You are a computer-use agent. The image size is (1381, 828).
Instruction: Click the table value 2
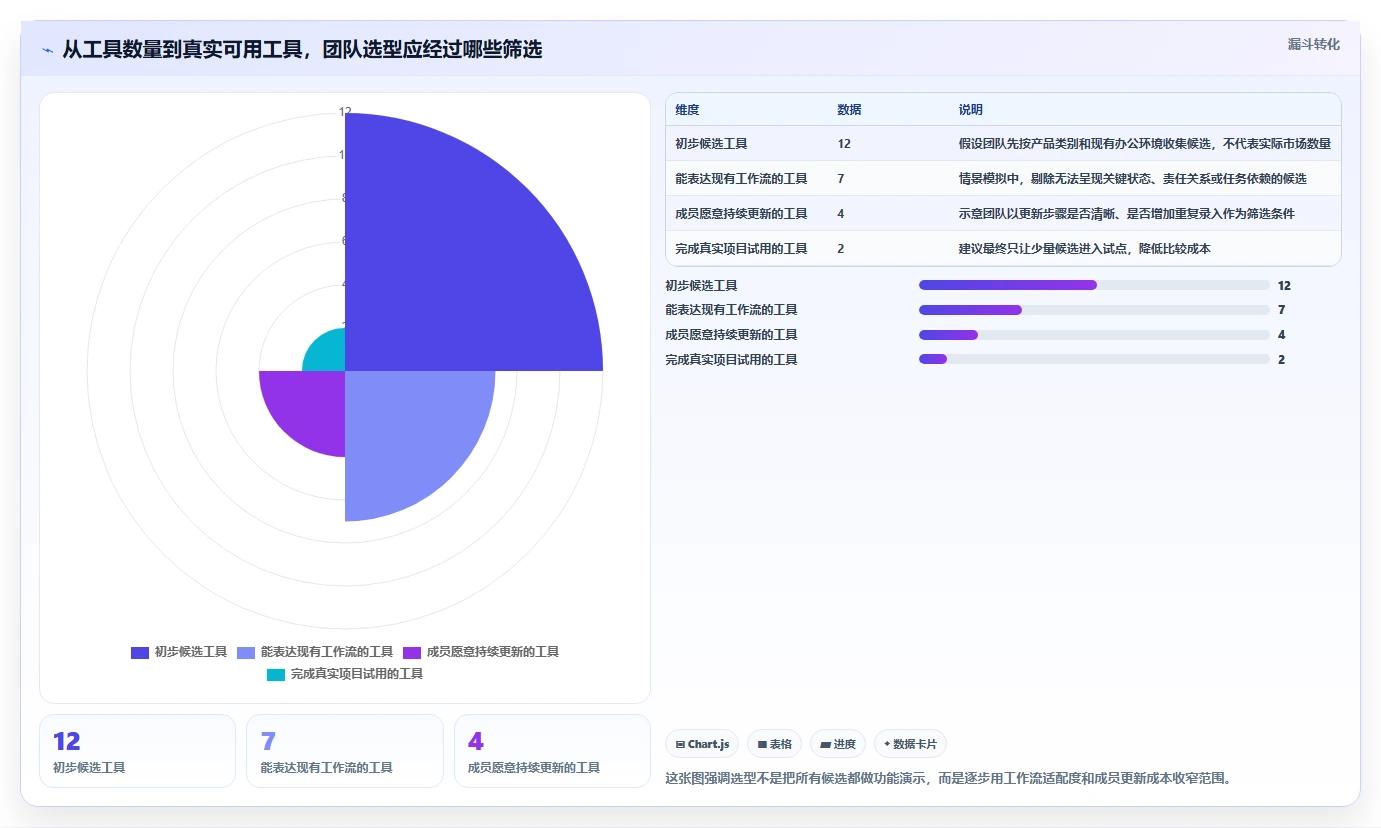(x=841, y=249)
